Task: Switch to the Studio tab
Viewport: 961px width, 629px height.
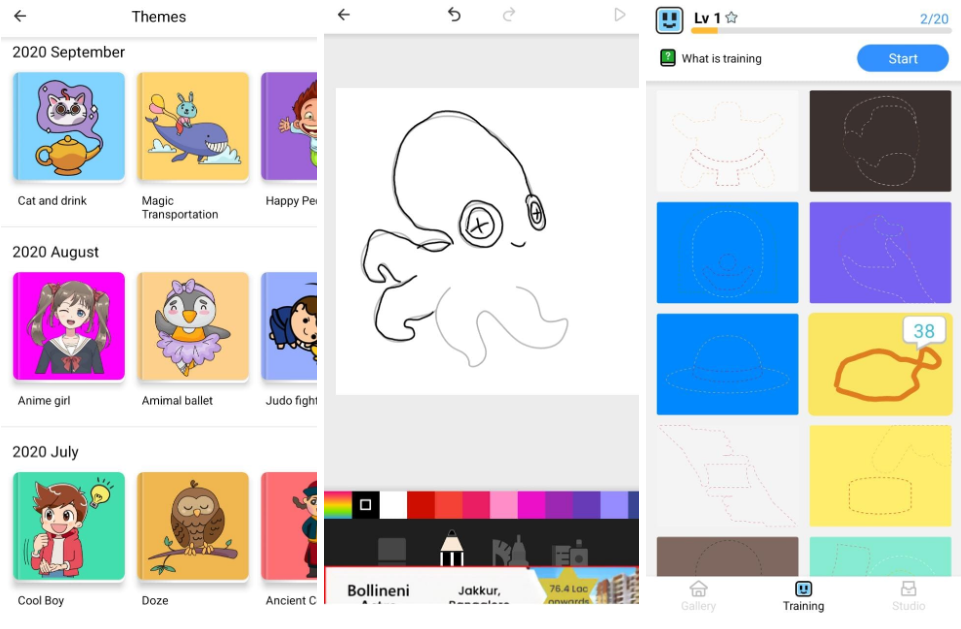Action: (x=908, y=595)
